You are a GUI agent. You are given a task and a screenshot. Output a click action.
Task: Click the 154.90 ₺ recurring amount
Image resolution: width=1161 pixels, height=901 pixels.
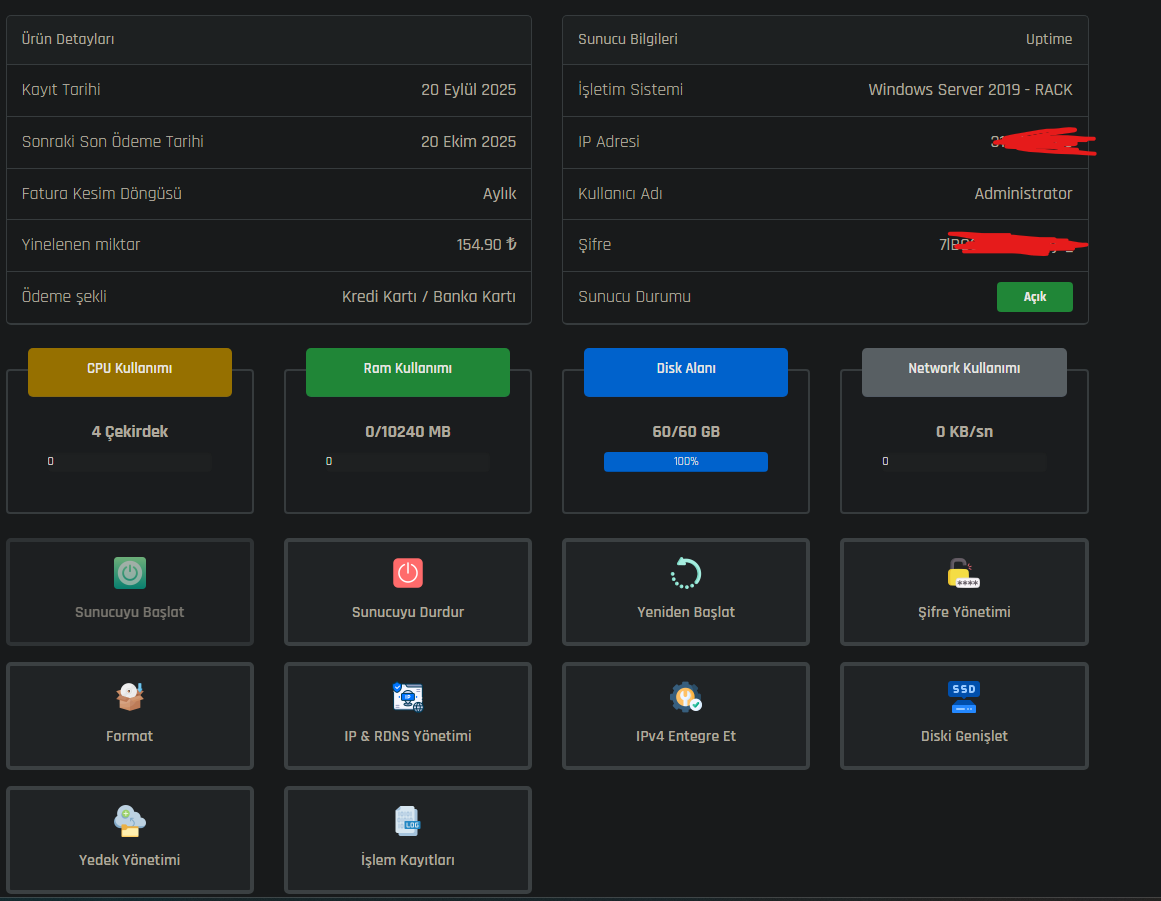pyautogui.click(x=486, y=244)
